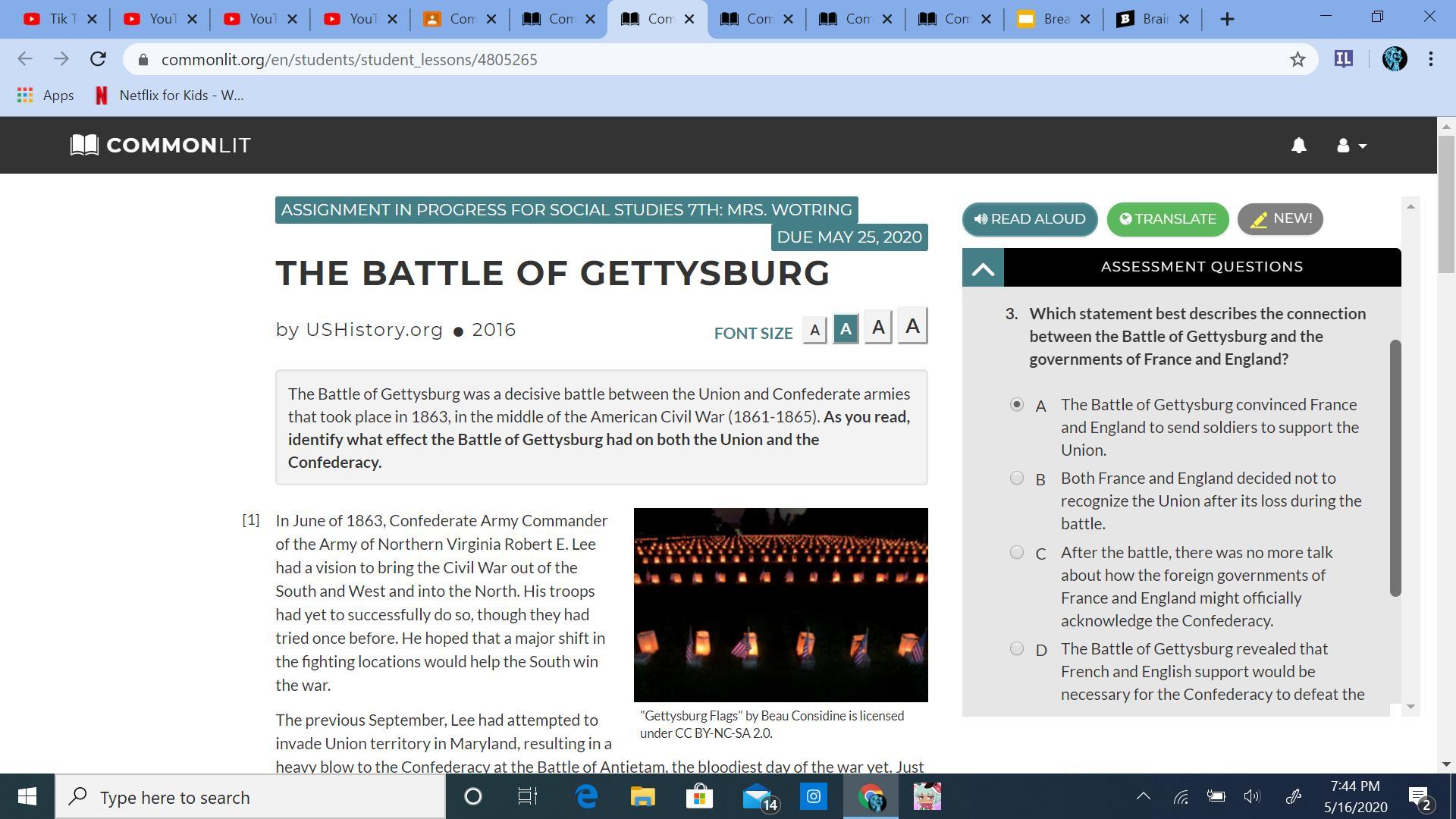Choose answer option C radio button
Screen dimensions: 1456x819
pos(1017,553)
